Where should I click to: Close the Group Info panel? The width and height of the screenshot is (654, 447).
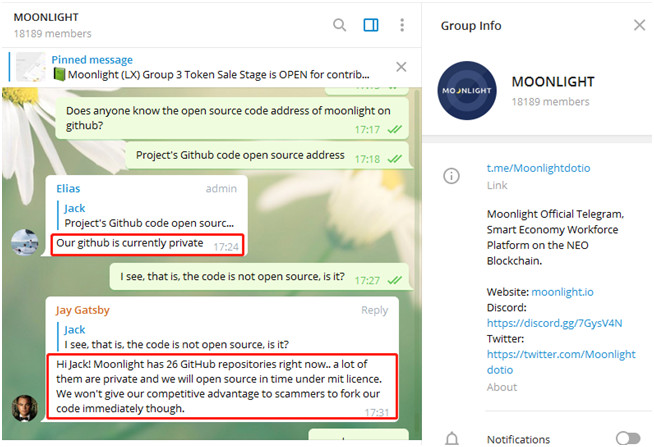[639, 25]
